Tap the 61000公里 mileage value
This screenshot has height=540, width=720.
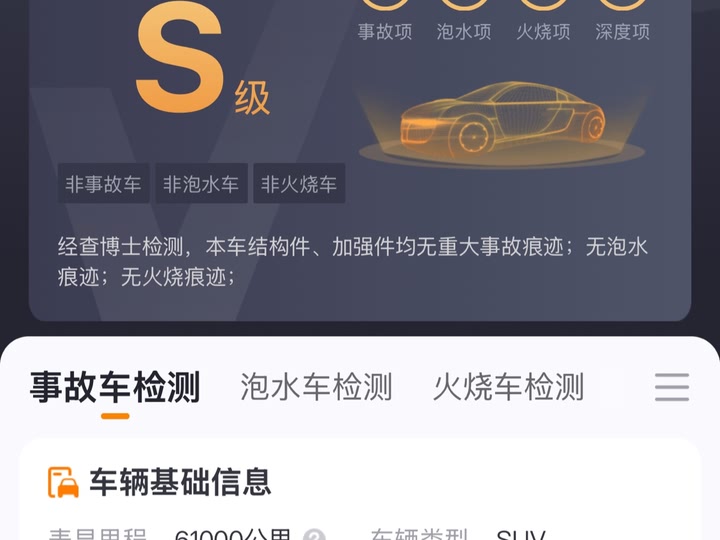(x=233, y=535)
